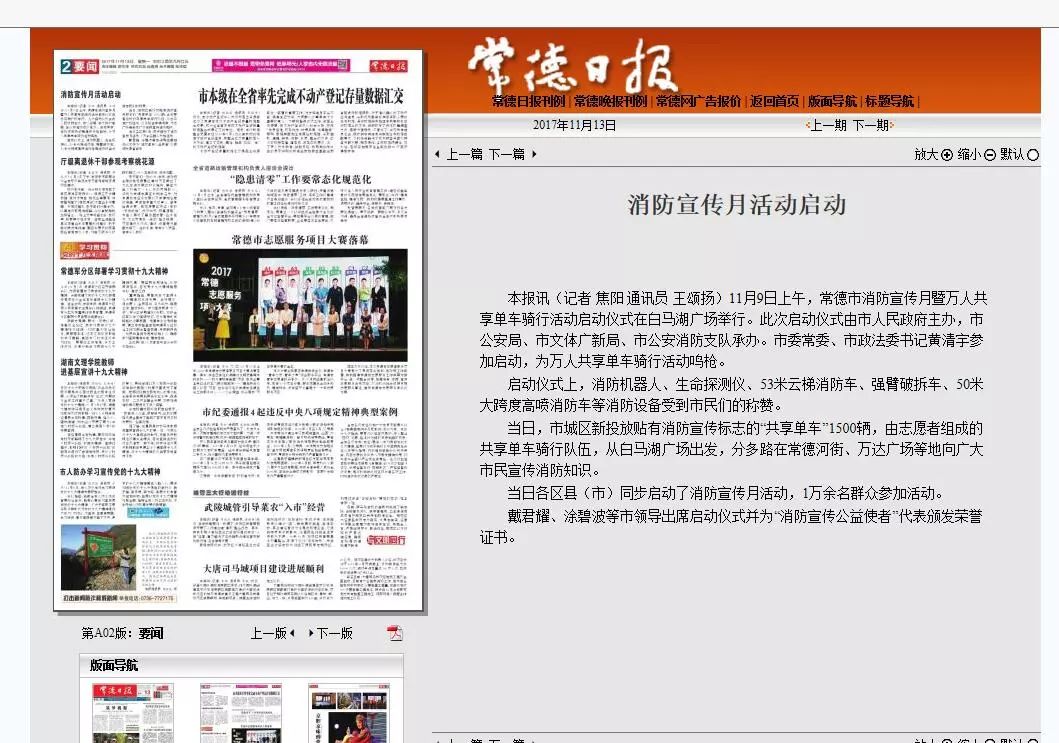The height and width of the screenshot is (743, 1059).
Task: Open the PDF icon next to 下一版
Action: (x=392, y=633)
